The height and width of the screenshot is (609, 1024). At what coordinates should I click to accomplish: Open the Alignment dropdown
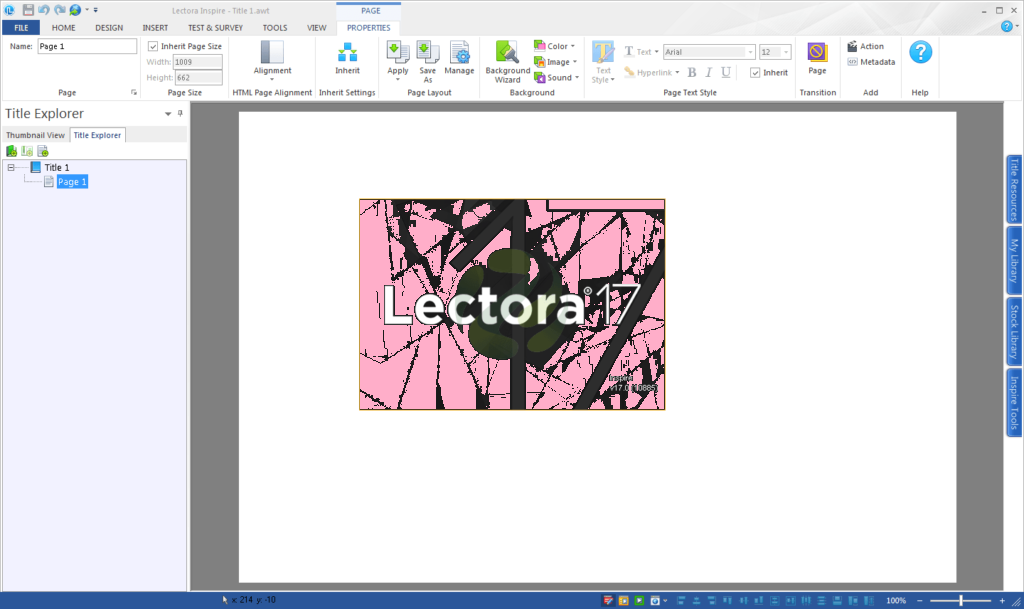tap(272, 60)
